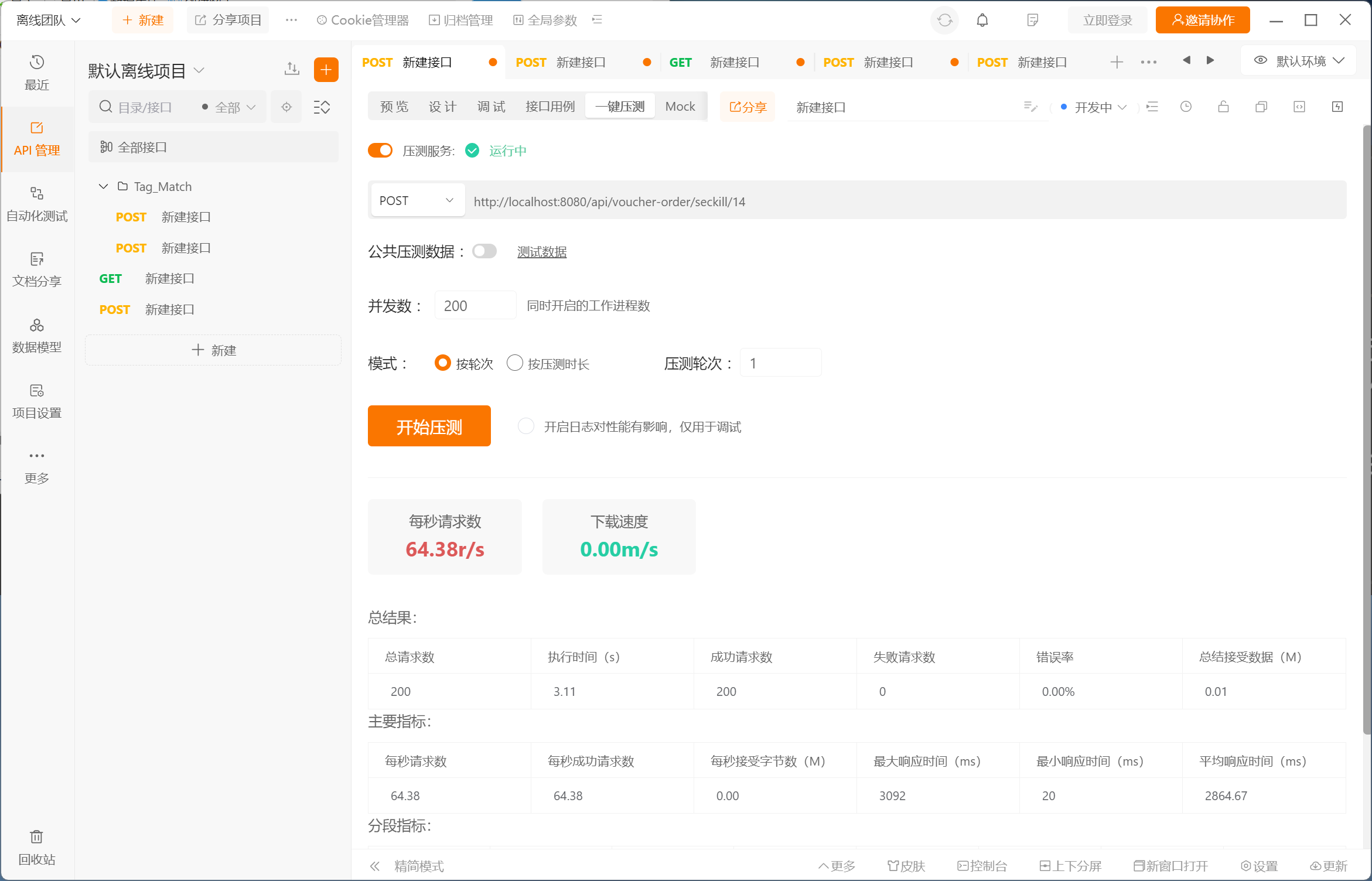This screenshot has height=881, width=1372.
Task: Click the 并发数 input field
Action: tap(475, 306)
